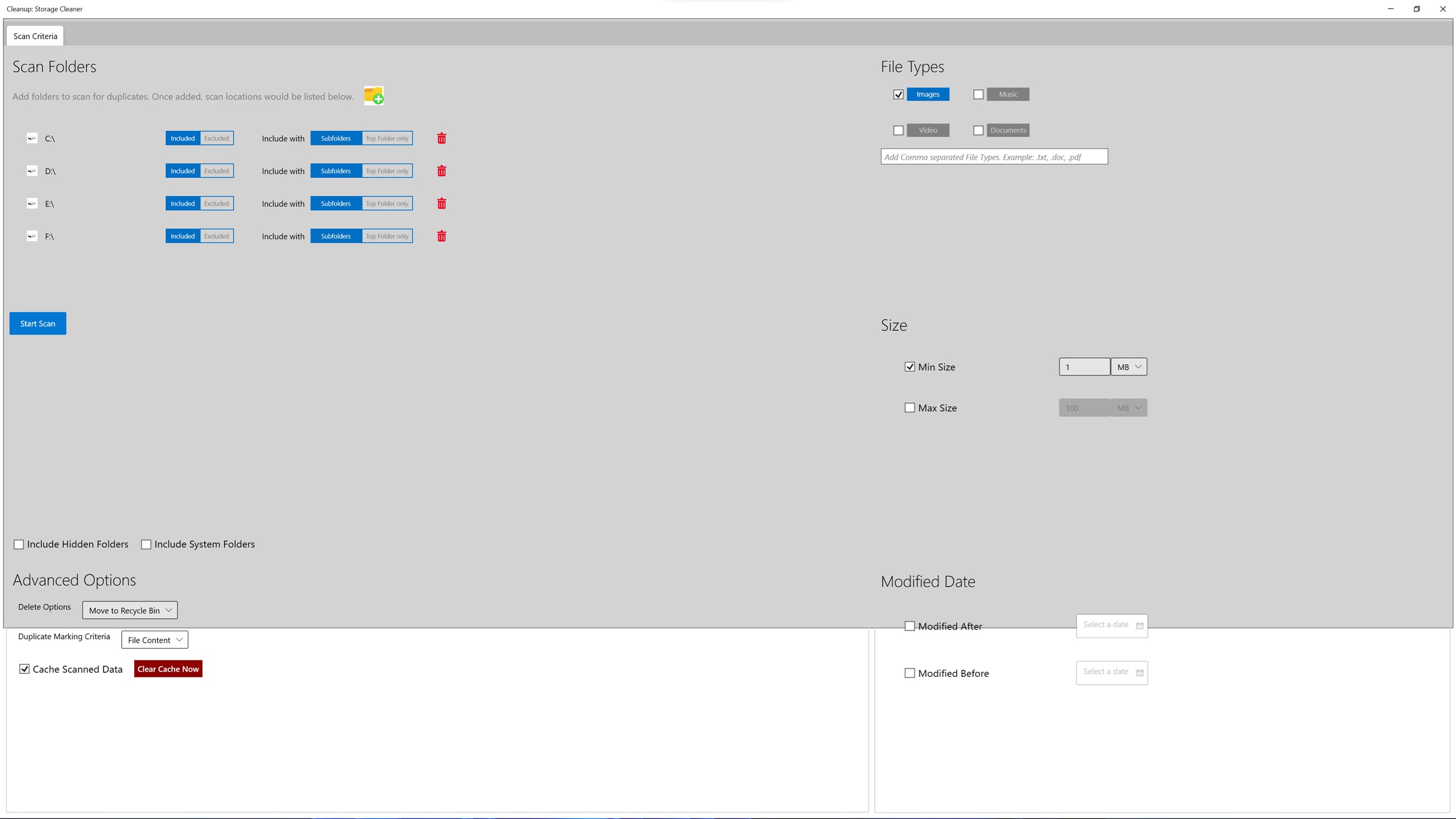Open the Min Size MB unit dropdown
The image size is (1456, 819).
[1128, 367]
